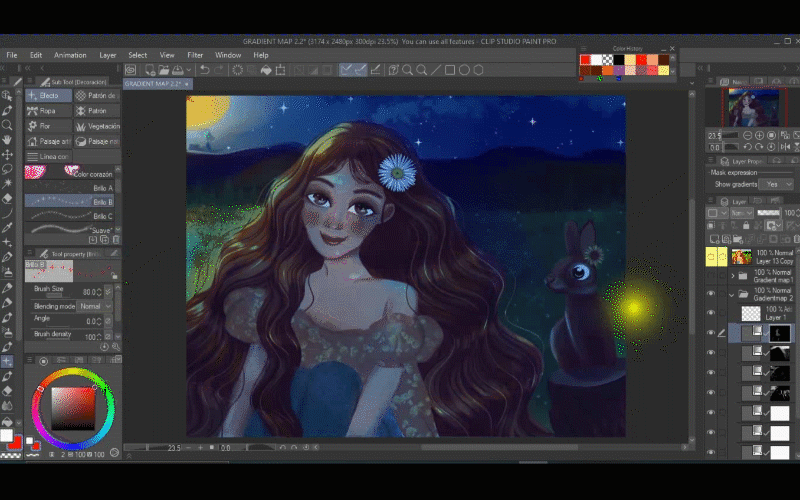
Task: Hide the Layer 13 Copy layer
Action: (711, 258)
